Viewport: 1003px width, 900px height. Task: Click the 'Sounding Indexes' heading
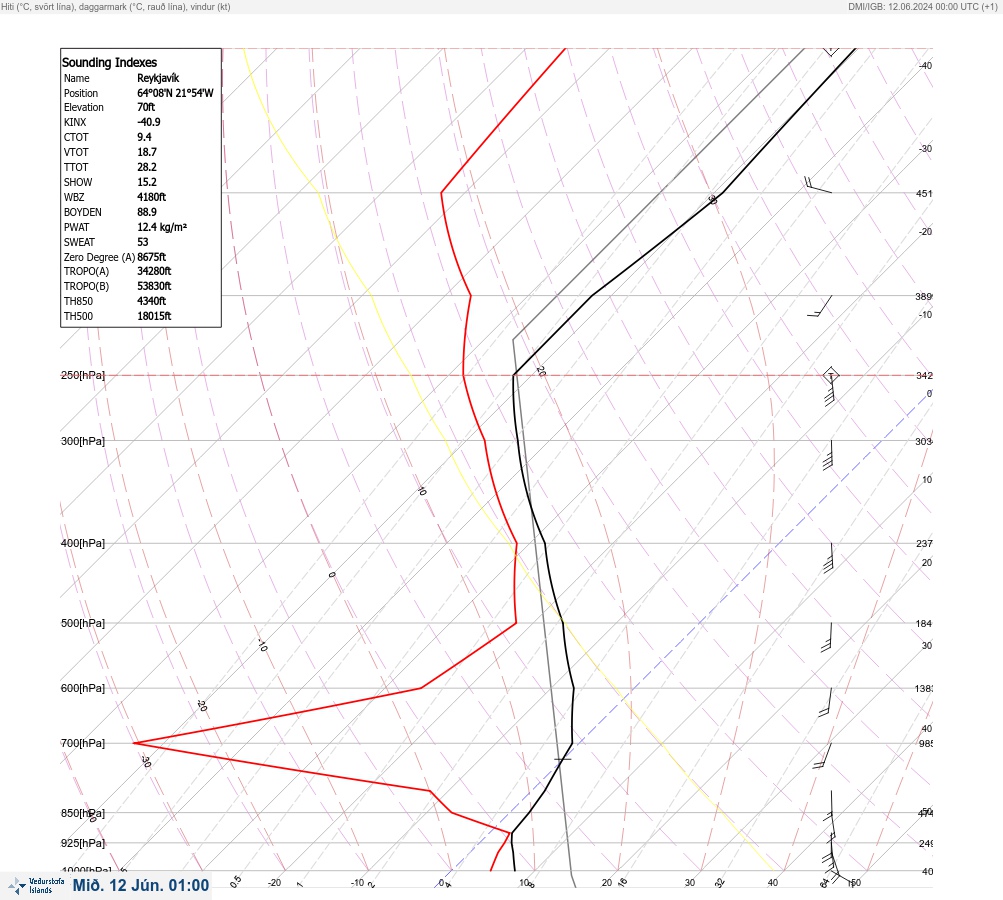click(x=109, y=63)
